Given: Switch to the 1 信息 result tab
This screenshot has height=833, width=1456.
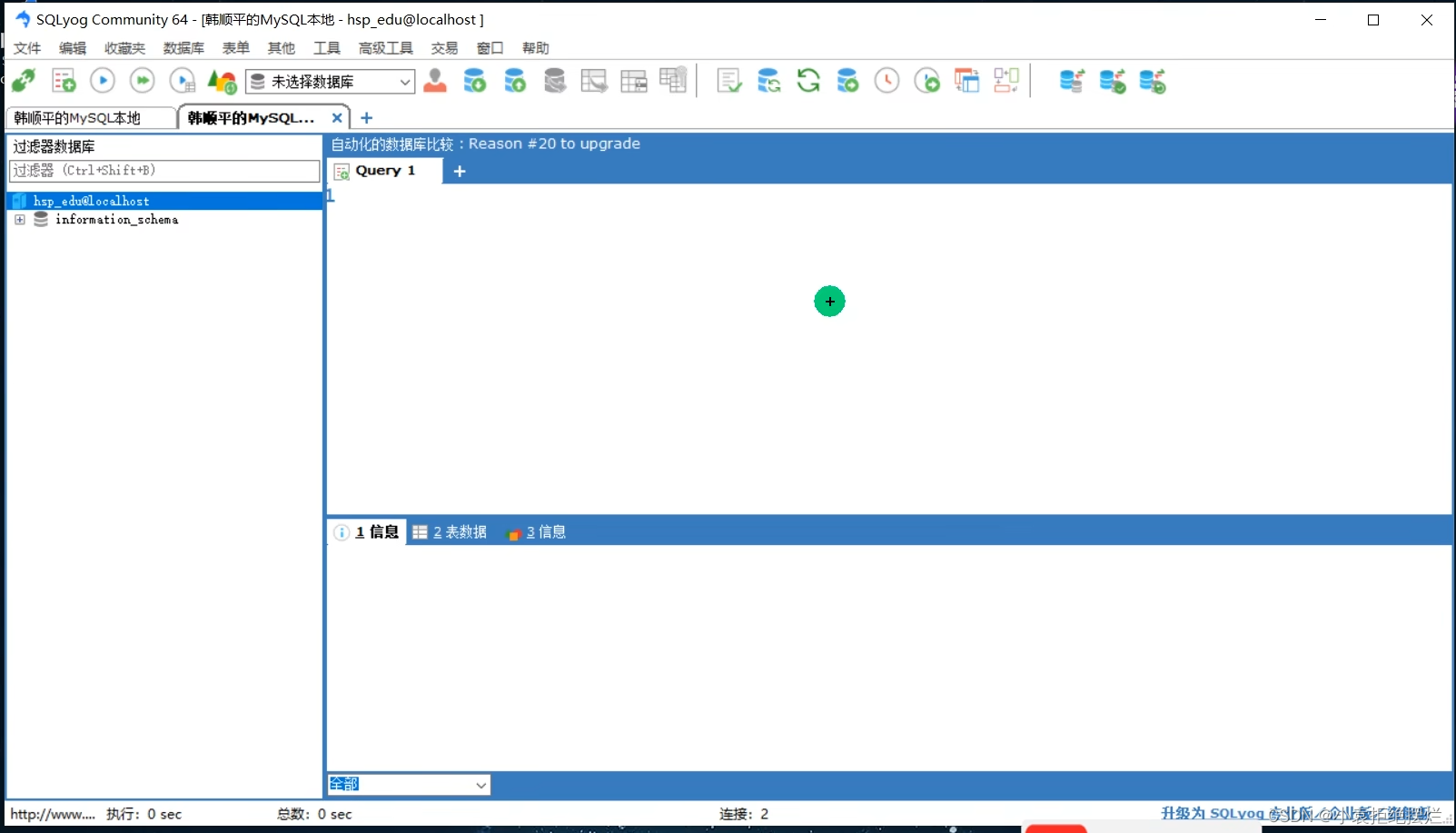Looking at the screenshot, I should (x=367, y=532).
